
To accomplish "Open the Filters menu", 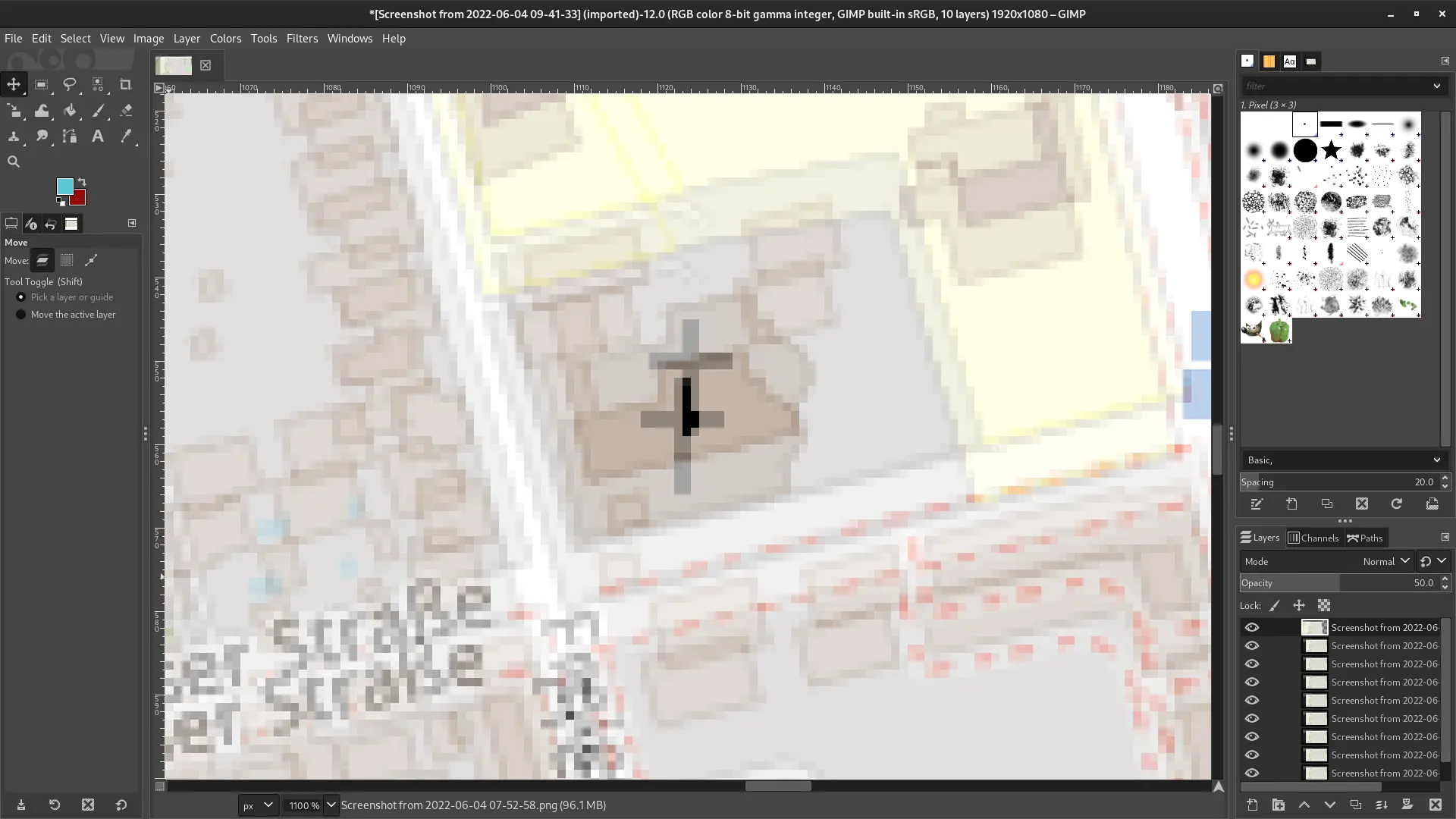I will tap(302, 38).
